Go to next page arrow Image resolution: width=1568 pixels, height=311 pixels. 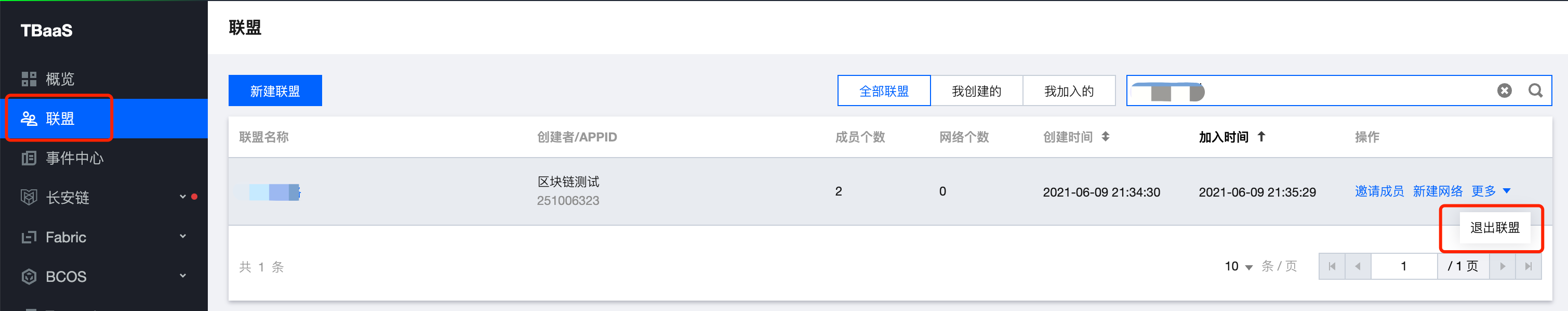1502,266
